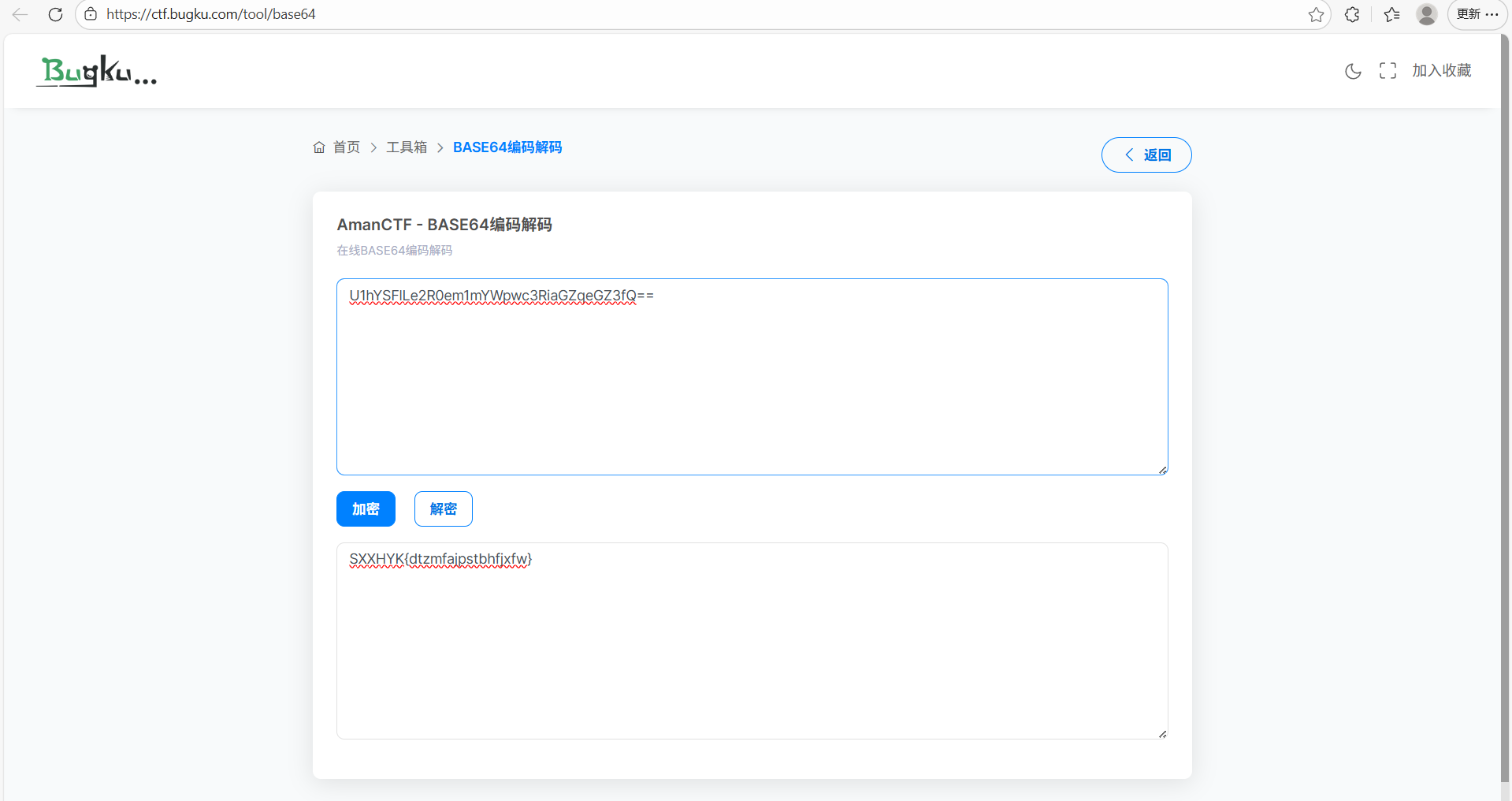This screenshot has width=1512, height=801.
Task: Go back with the browser back arrow
Action: point(20,14)
